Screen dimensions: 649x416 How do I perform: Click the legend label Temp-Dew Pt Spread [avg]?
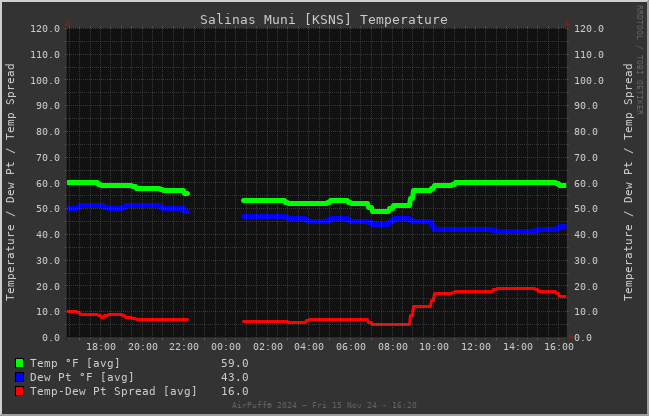pyautogui.click(x=113, y=391)
